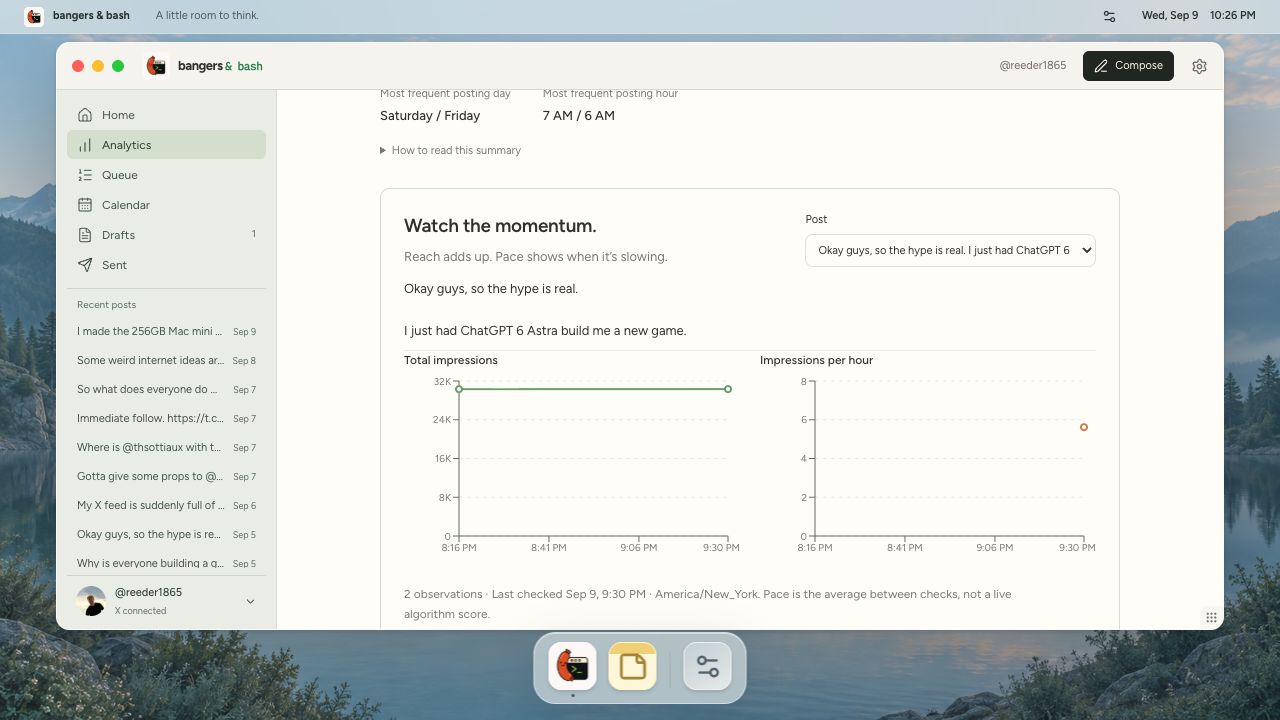Click the 9:30 PM total impressions data point
Viewport: 1280px width, 720px height.
(x=728, y=389)
